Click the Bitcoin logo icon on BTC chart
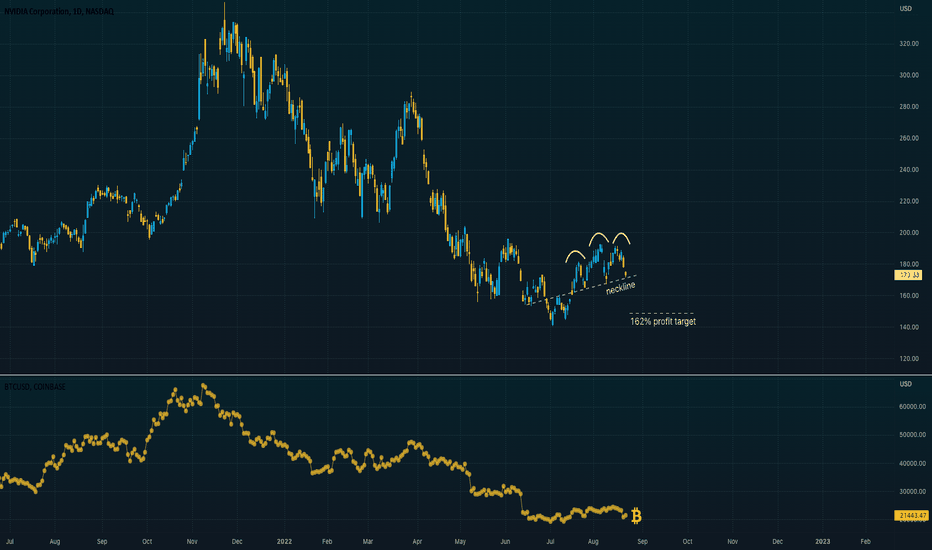 point(636,516)
